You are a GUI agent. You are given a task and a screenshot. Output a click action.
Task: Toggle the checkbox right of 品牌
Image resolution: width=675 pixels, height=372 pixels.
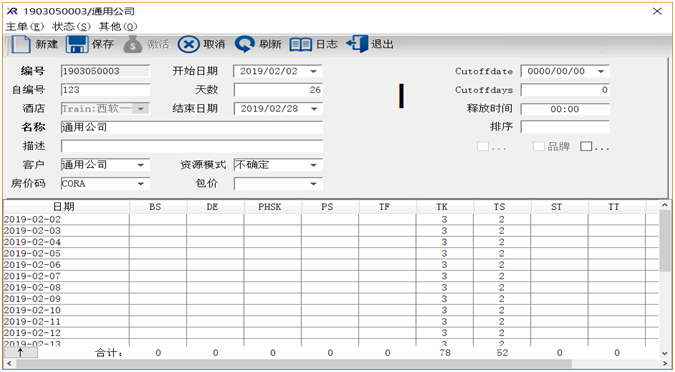coord(586,146)
